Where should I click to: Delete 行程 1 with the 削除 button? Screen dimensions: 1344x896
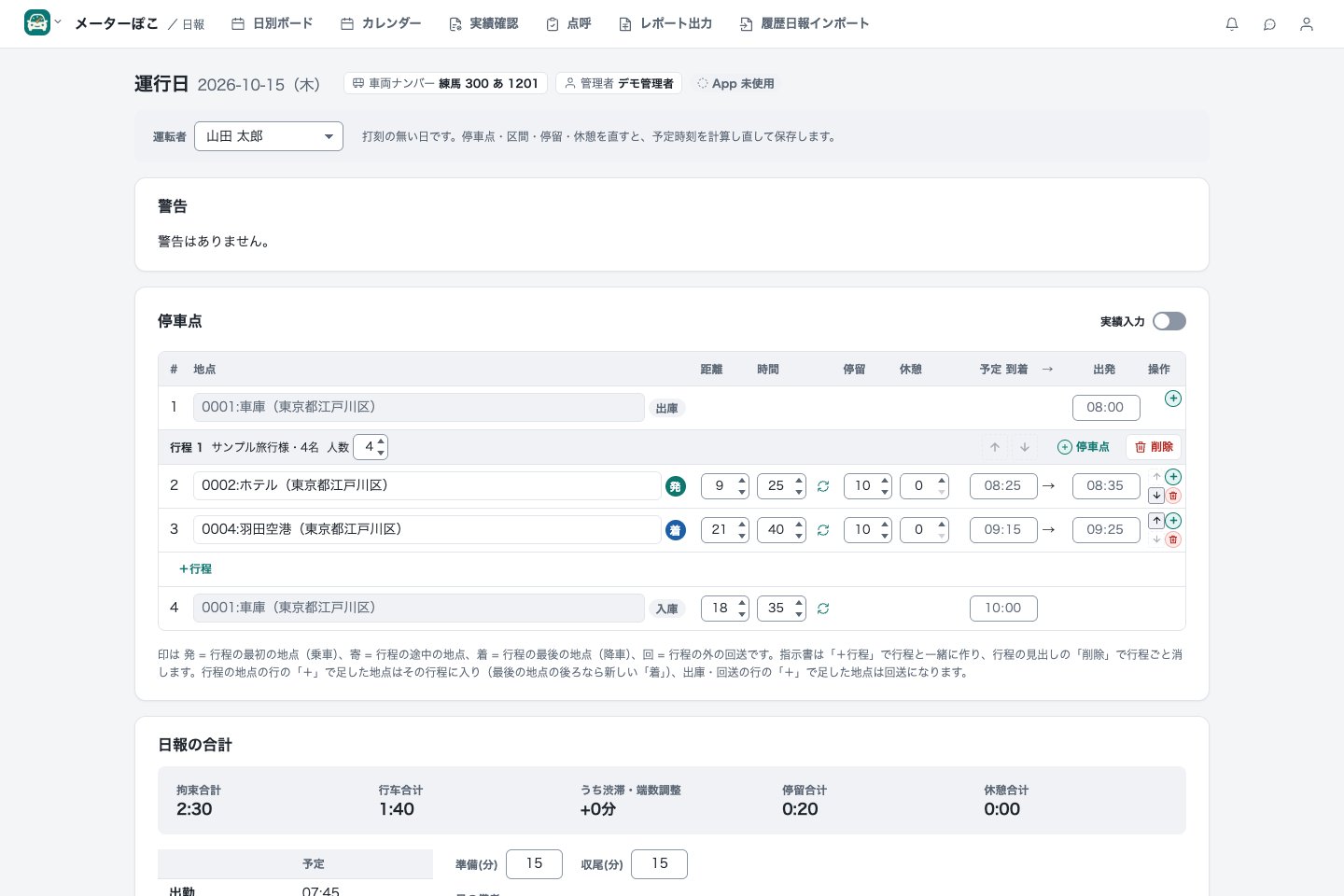[1154, 447]
